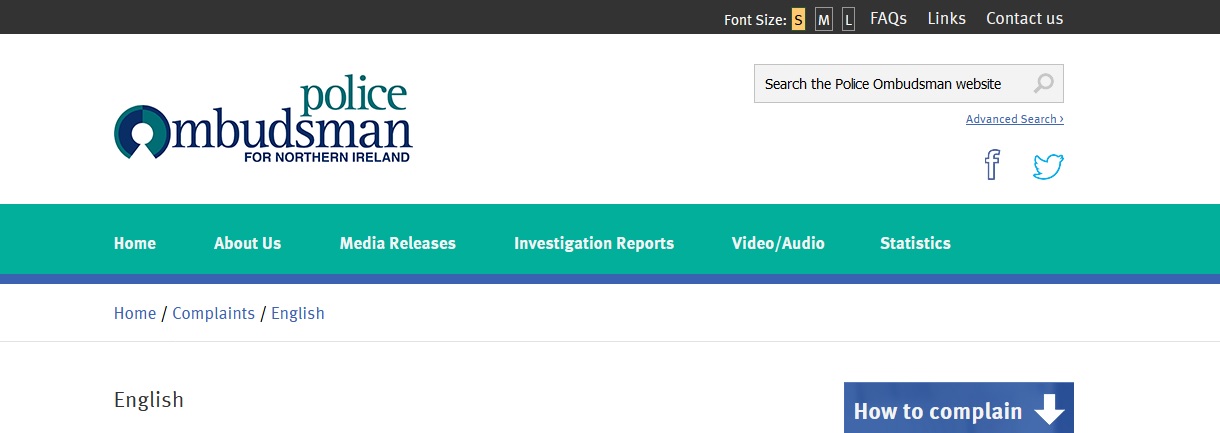Click the Police Ombudsman logo

(263, 122)
